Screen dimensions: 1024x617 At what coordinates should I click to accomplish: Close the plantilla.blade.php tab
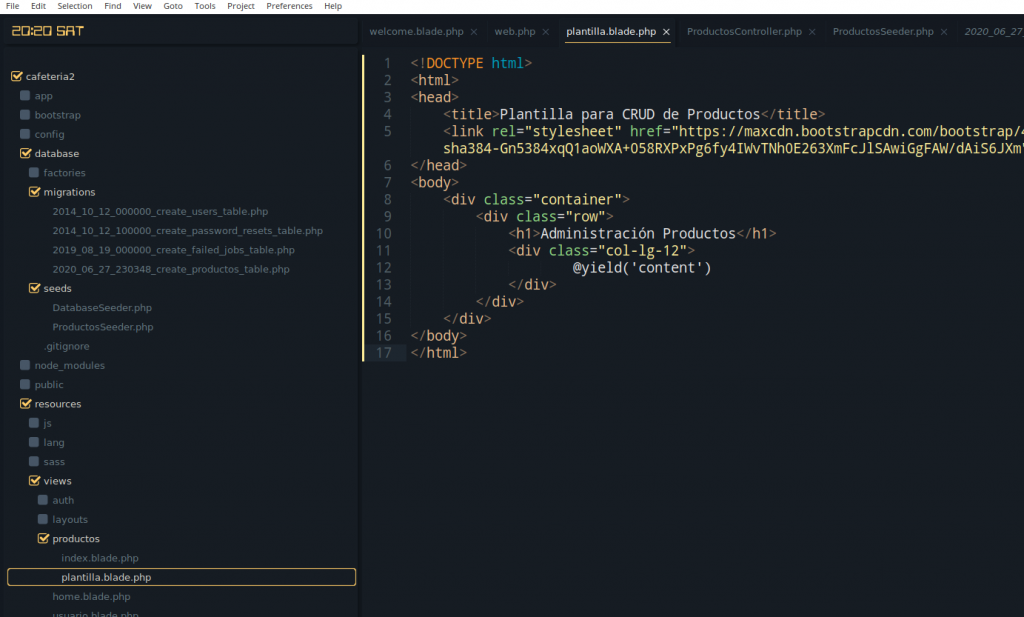tap(667, 32)
